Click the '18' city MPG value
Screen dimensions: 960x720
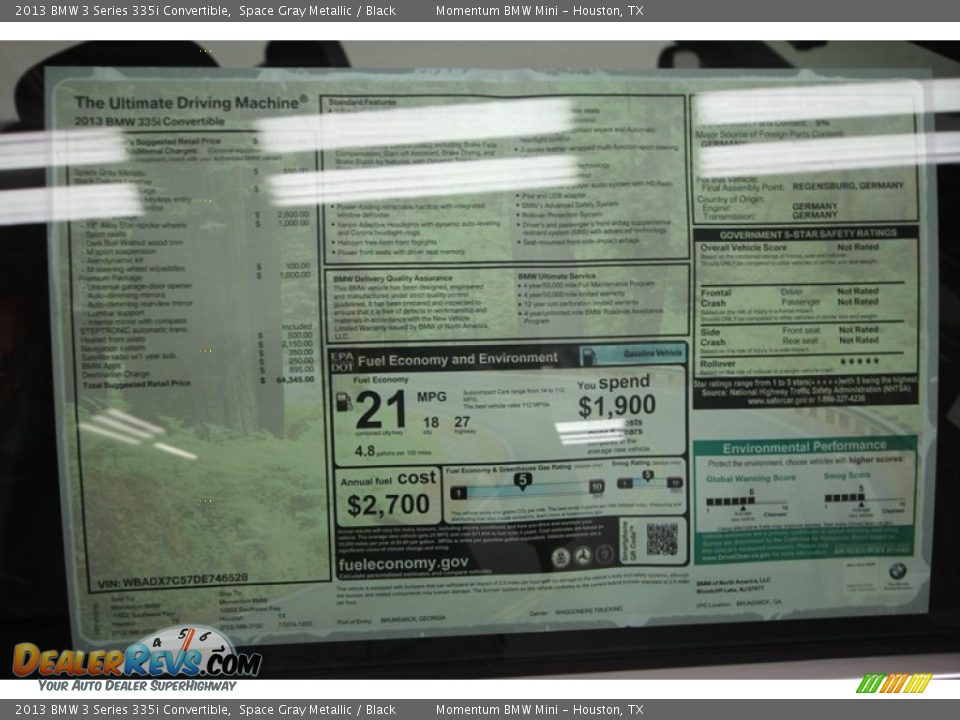click(431, 422)
